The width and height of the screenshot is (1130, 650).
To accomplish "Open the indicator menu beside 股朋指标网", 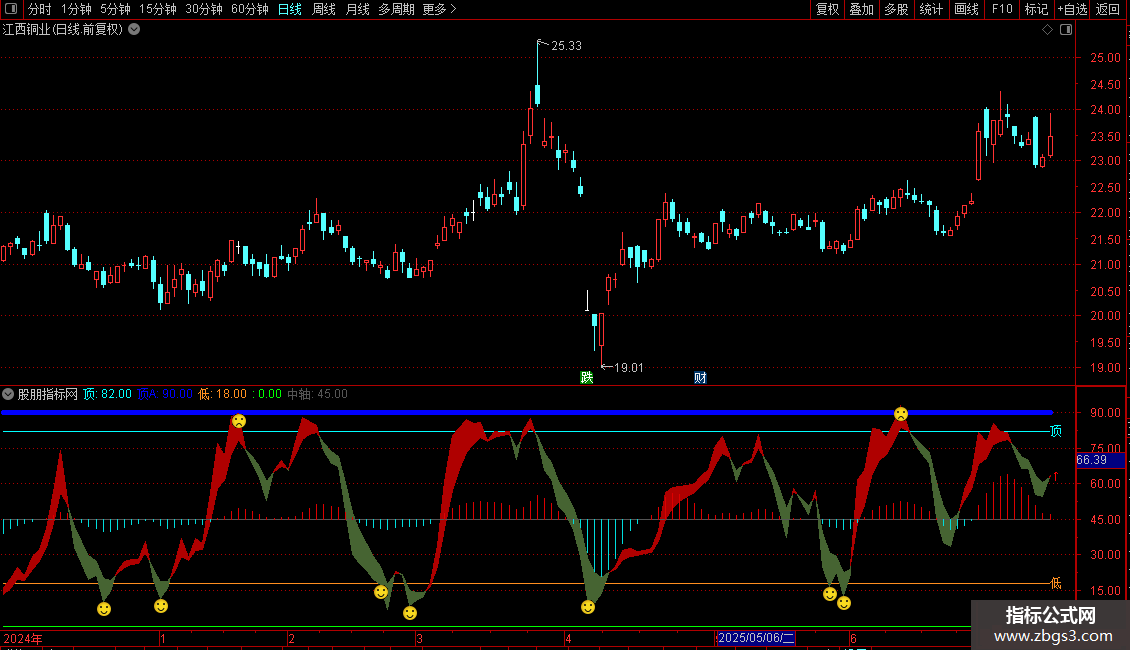I will click(8, 394).
